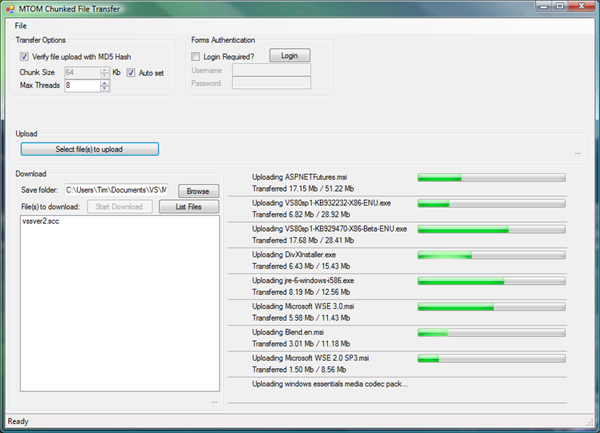600x433 pixels.
Task: Click the ASPNETFutures.msi upload progress bar
Action: click(492, 177)
